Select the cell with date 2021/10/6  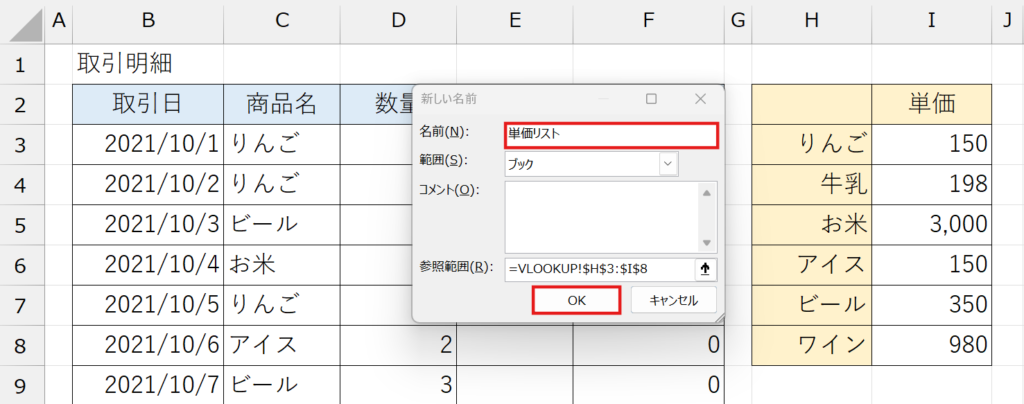148,345
